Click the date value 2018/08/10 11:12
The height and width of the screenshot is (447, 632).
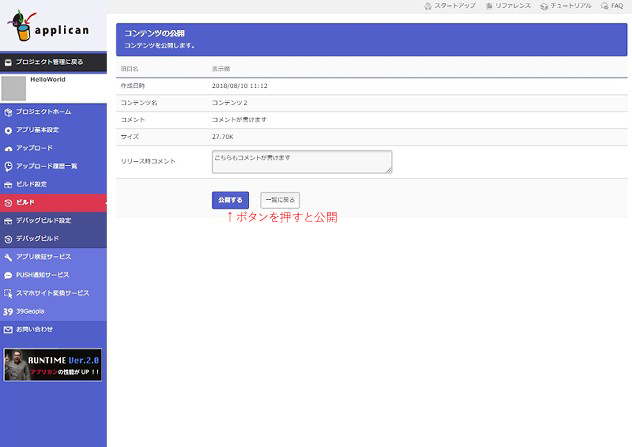pyautogui.click(x=240, y=86)
